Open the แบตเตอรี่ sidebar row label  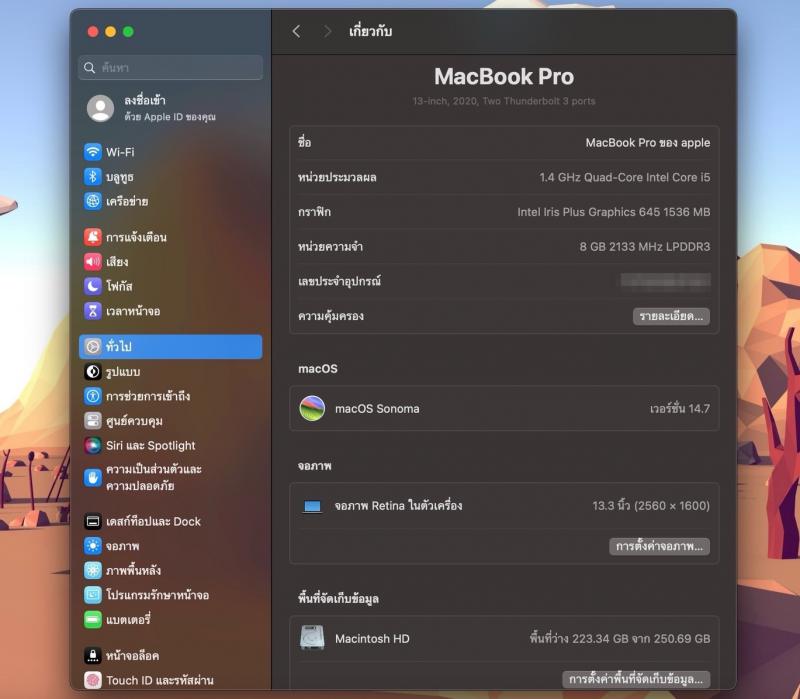(128, 619)
